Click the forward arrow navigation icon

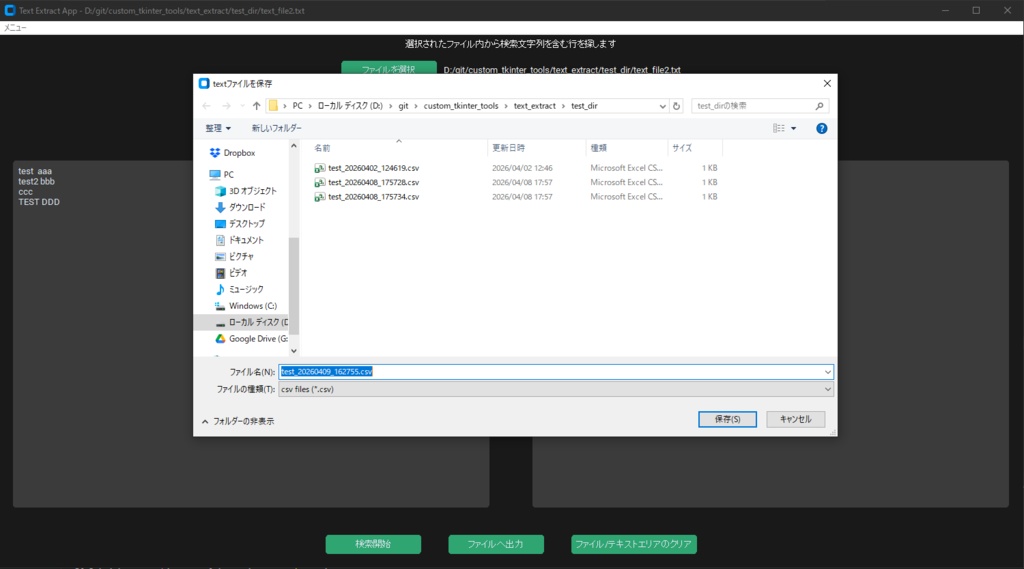(226, 106)
